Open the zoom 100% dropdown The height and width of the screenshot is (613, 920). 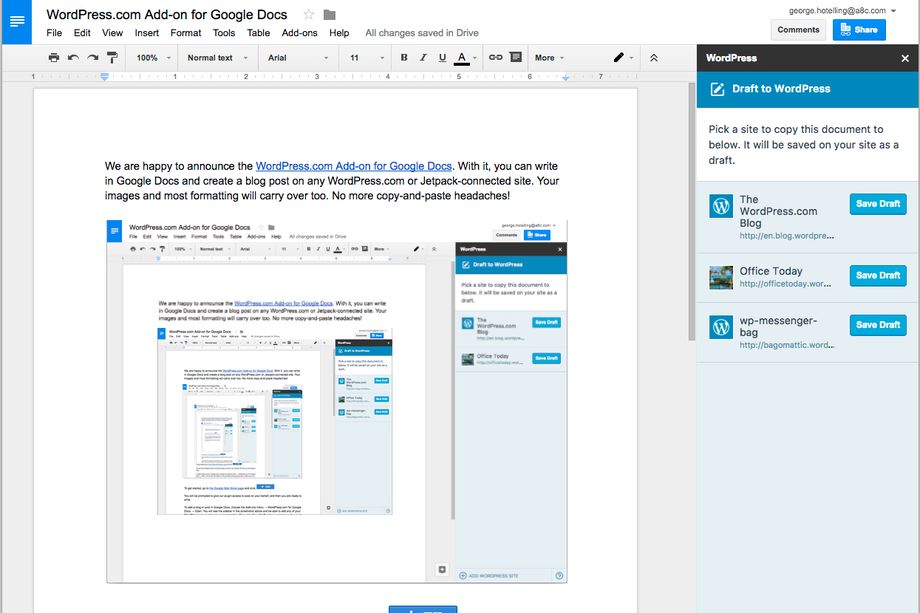(x=153, y=58)
